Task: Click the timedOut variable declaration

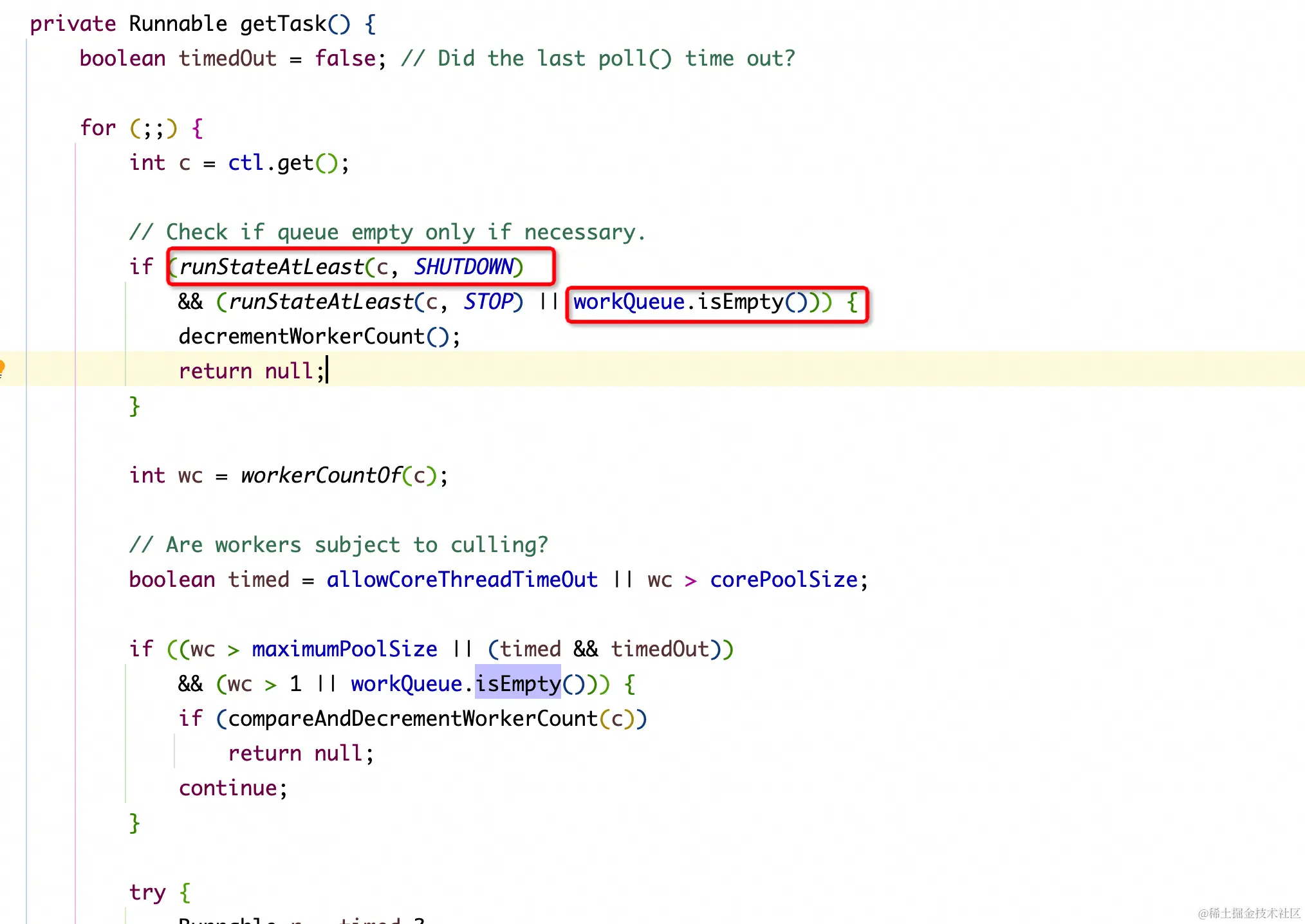Action: 227,59
